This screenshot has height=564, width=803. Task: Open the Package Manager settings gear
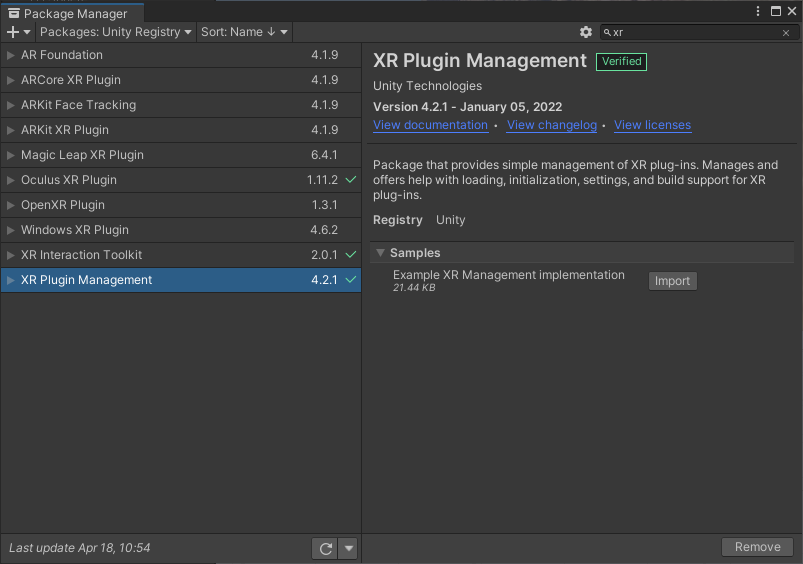coord(586,32)
